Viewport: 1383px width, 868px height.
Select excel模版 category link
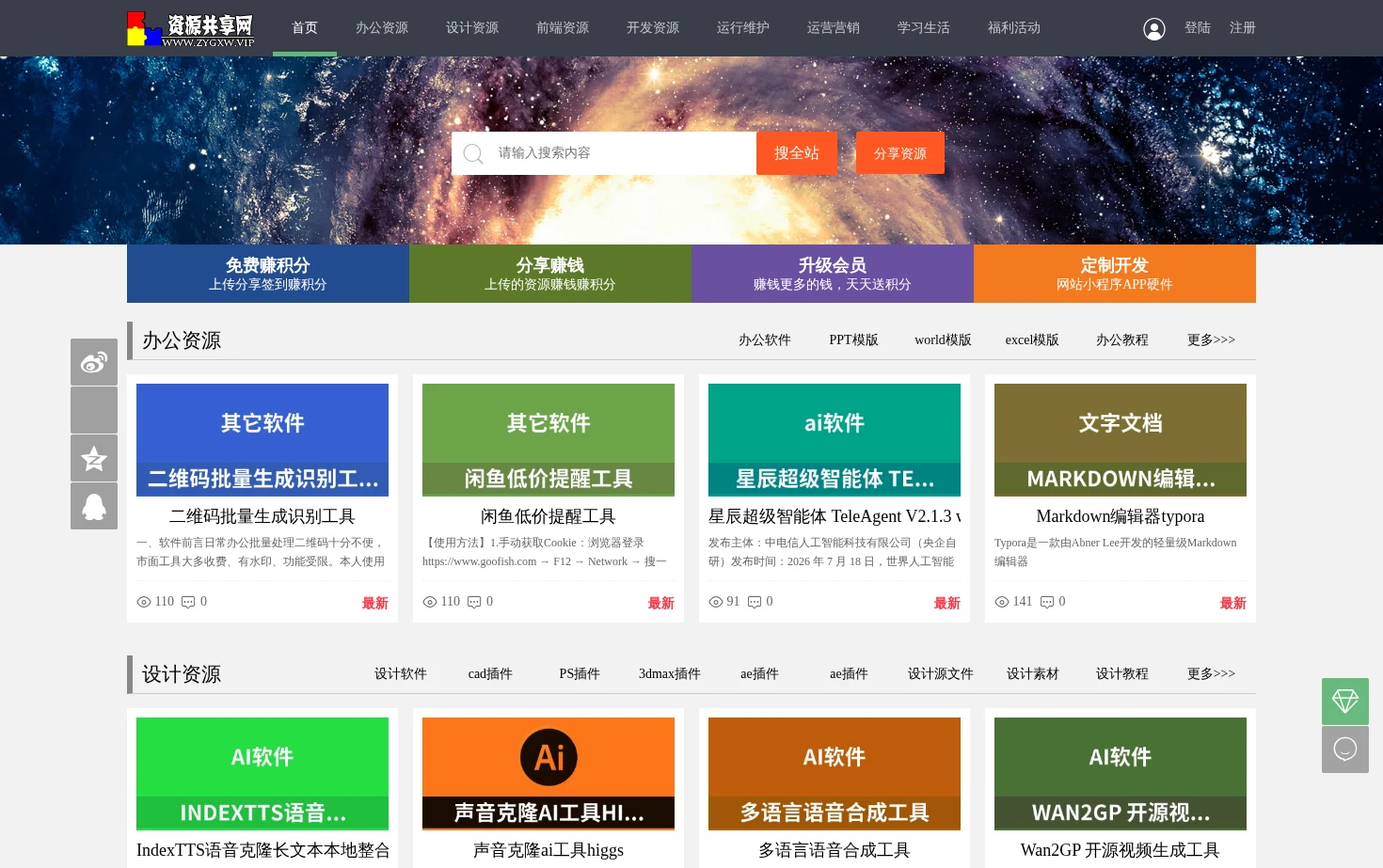(x=1032, y=340)
